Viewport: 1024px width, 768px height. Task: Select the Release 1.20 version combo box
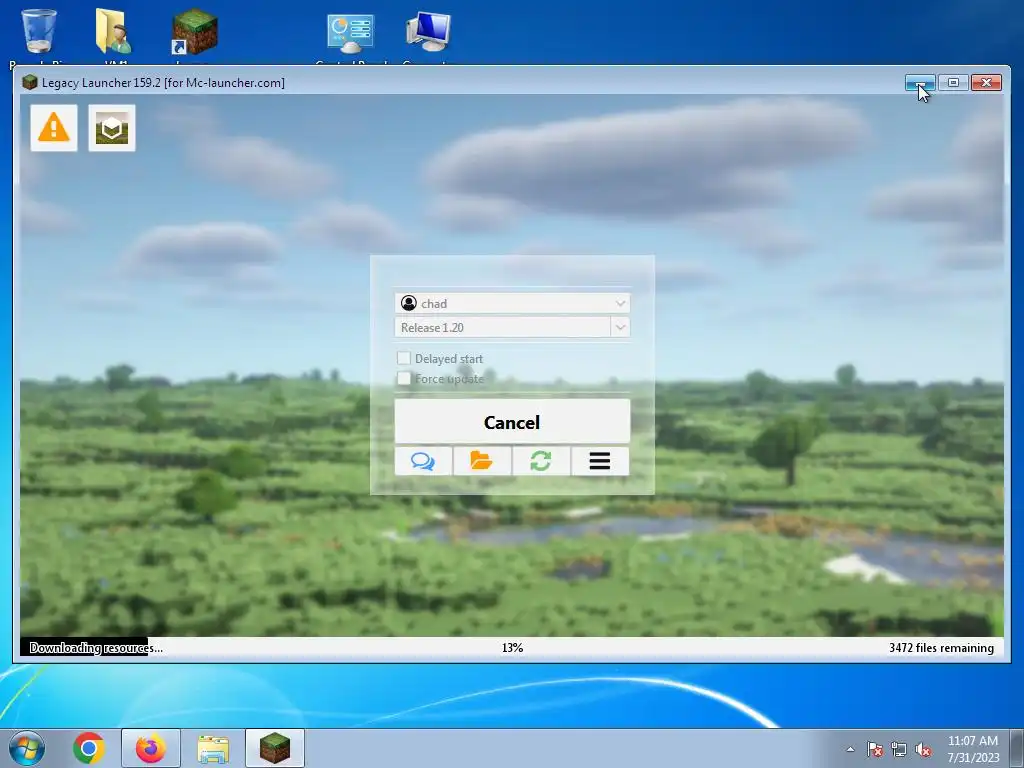(x=513, y=327)
